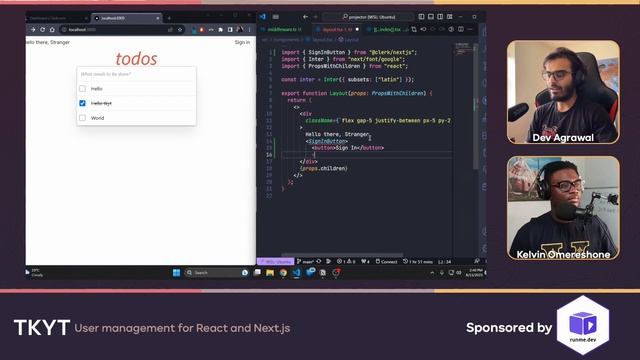Switch to the middleware.ts editor tab
Image resolution: width=640 pixels, height=360 pixels.
coord(284,29)
